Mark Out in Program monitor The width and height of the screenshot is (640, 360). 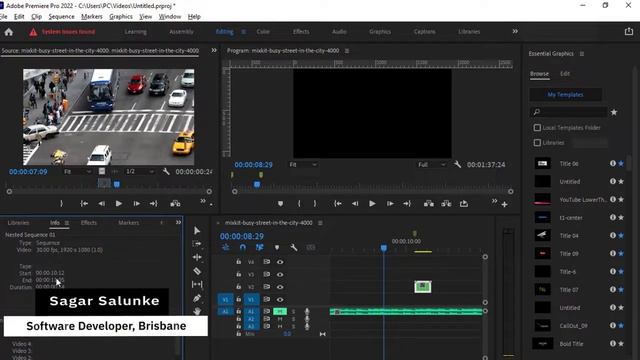tap(315, 203)
